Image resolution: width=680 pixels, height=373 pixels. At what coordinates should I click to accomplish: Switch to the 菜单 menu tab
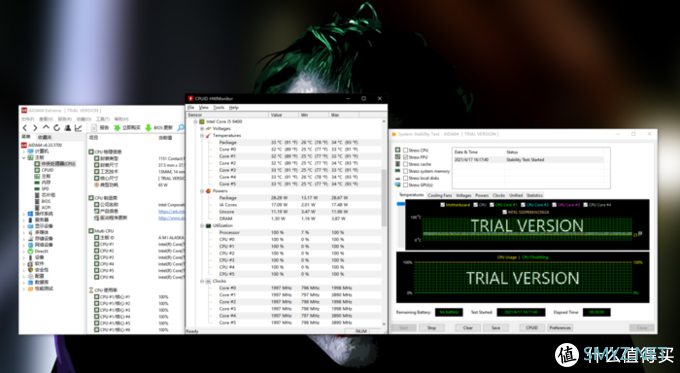[x=26, y=137]
